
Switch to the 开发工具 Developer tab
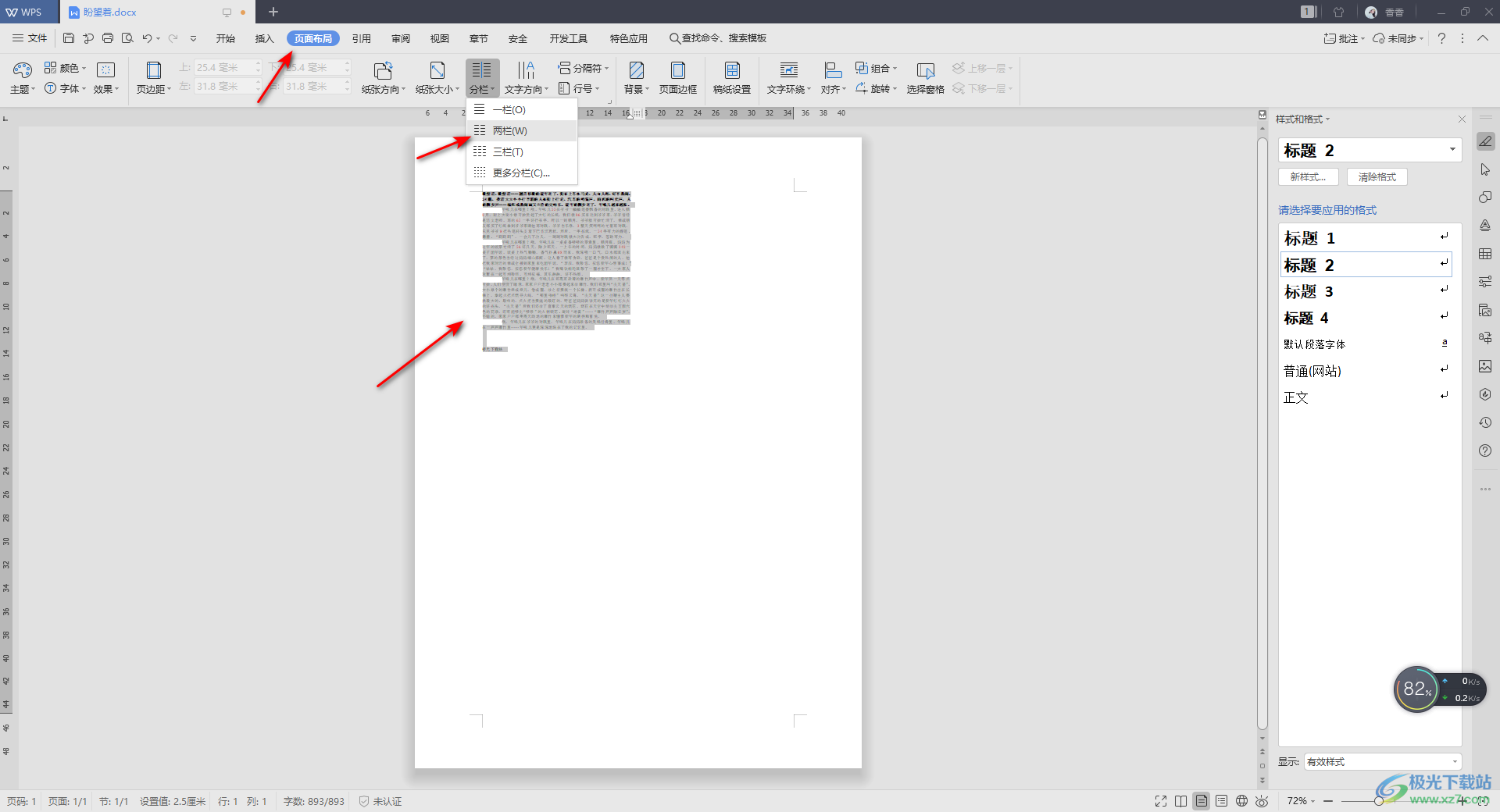click(569, 38)
